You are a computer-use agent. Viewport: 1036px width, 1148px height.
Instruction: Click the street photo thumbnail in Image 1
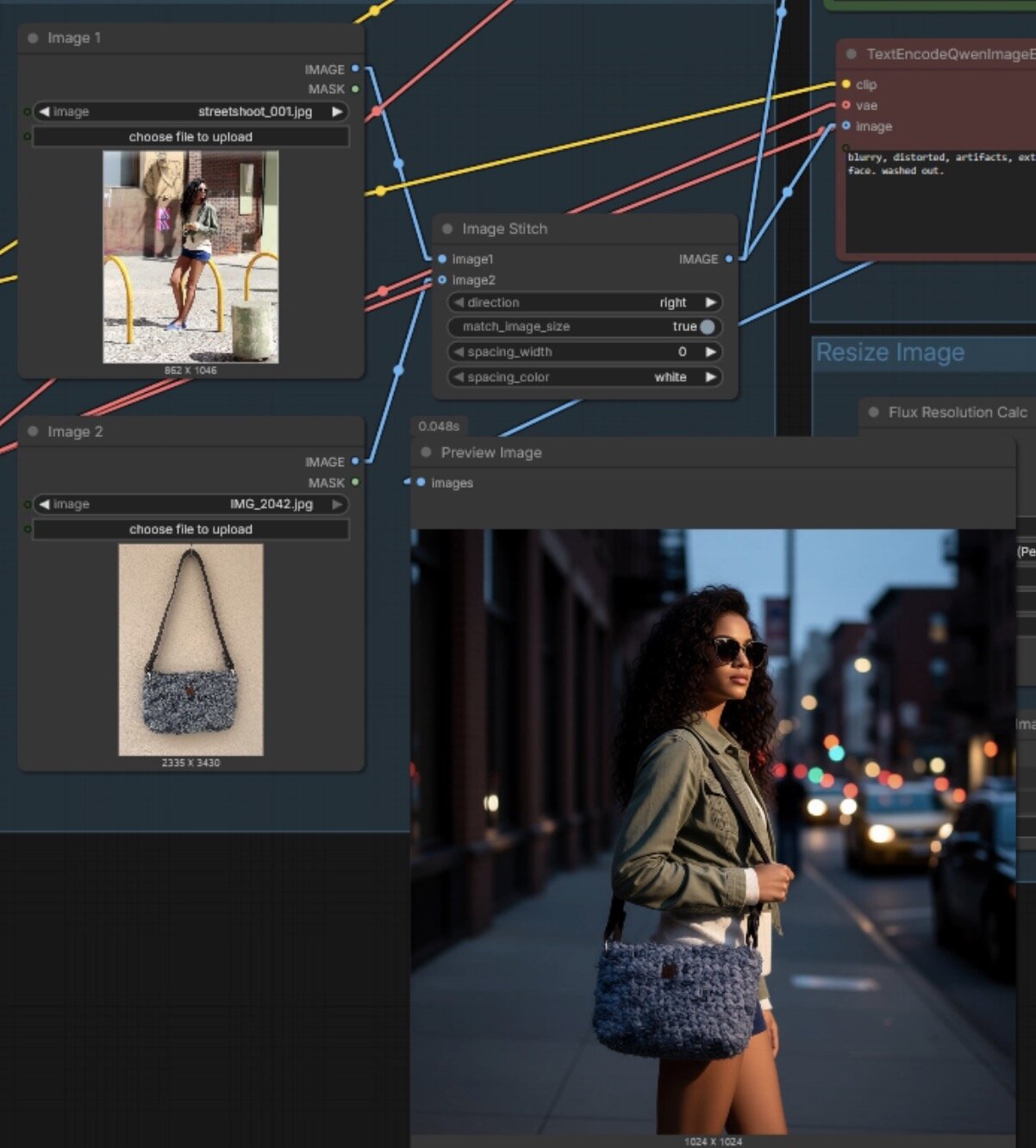point(190,257)
